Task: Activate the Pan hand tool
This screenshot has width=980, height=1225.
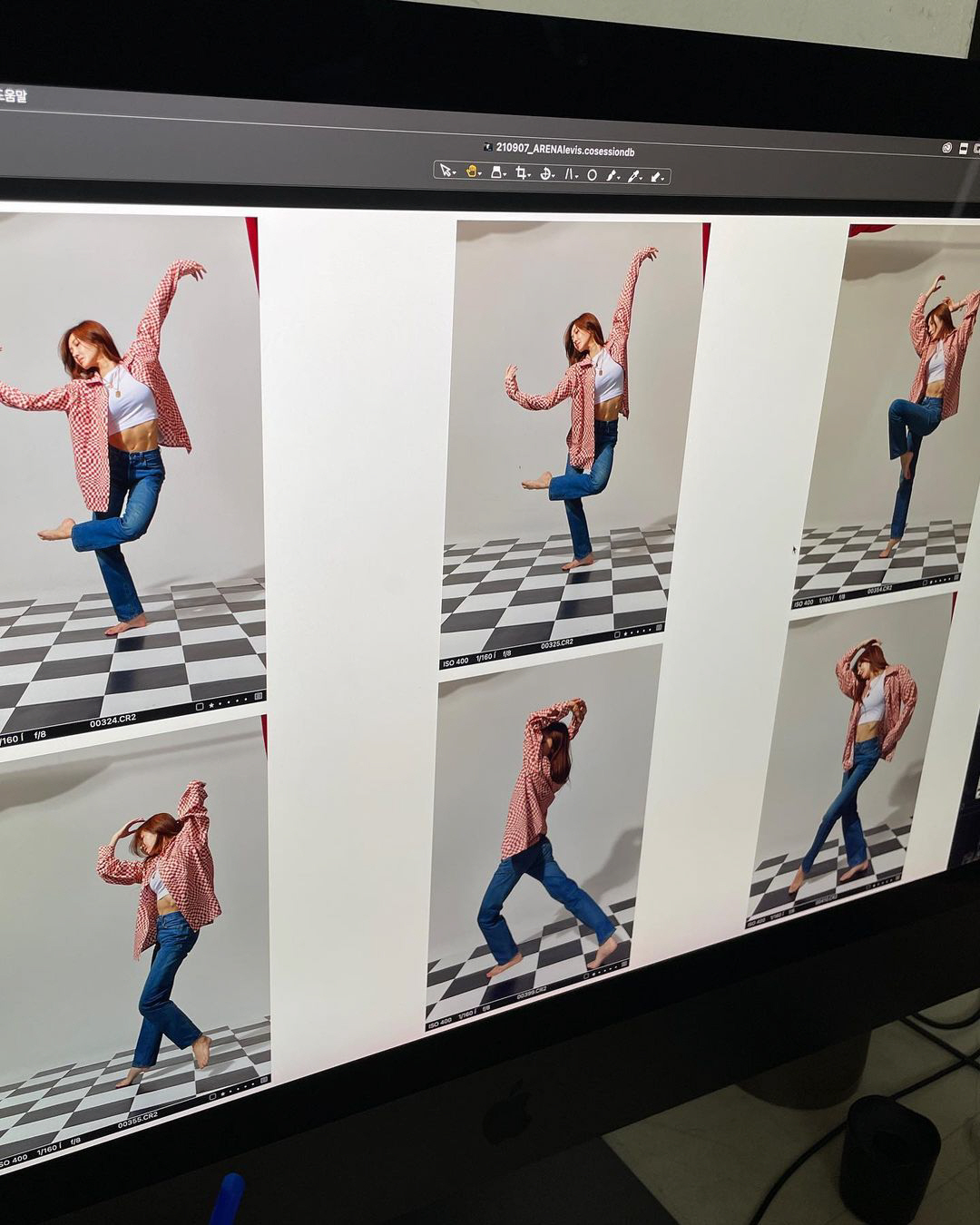Action: (471, 171)
